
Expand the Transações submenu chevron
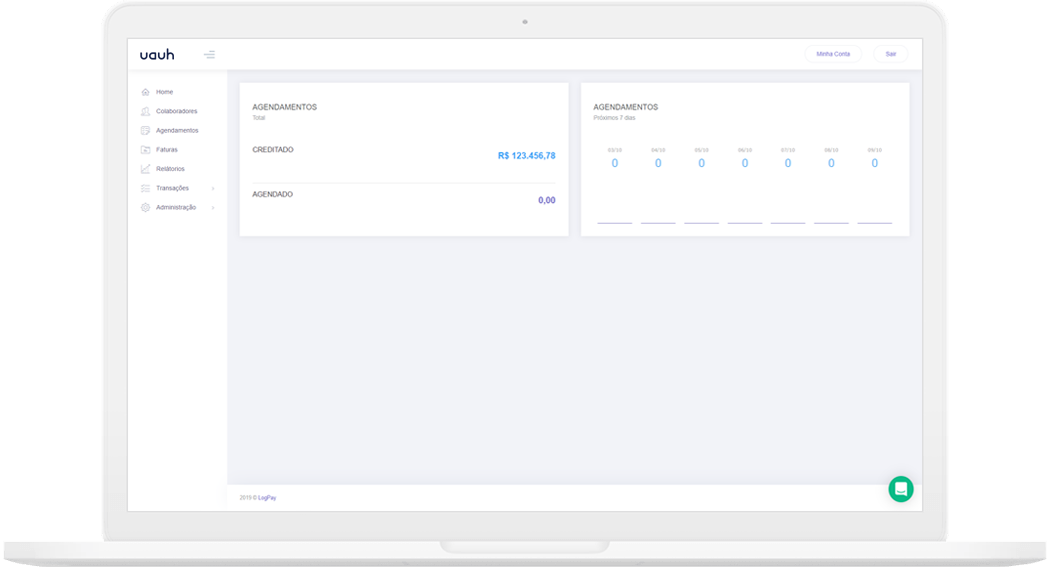pyautogui.click(x=213, y=189)
